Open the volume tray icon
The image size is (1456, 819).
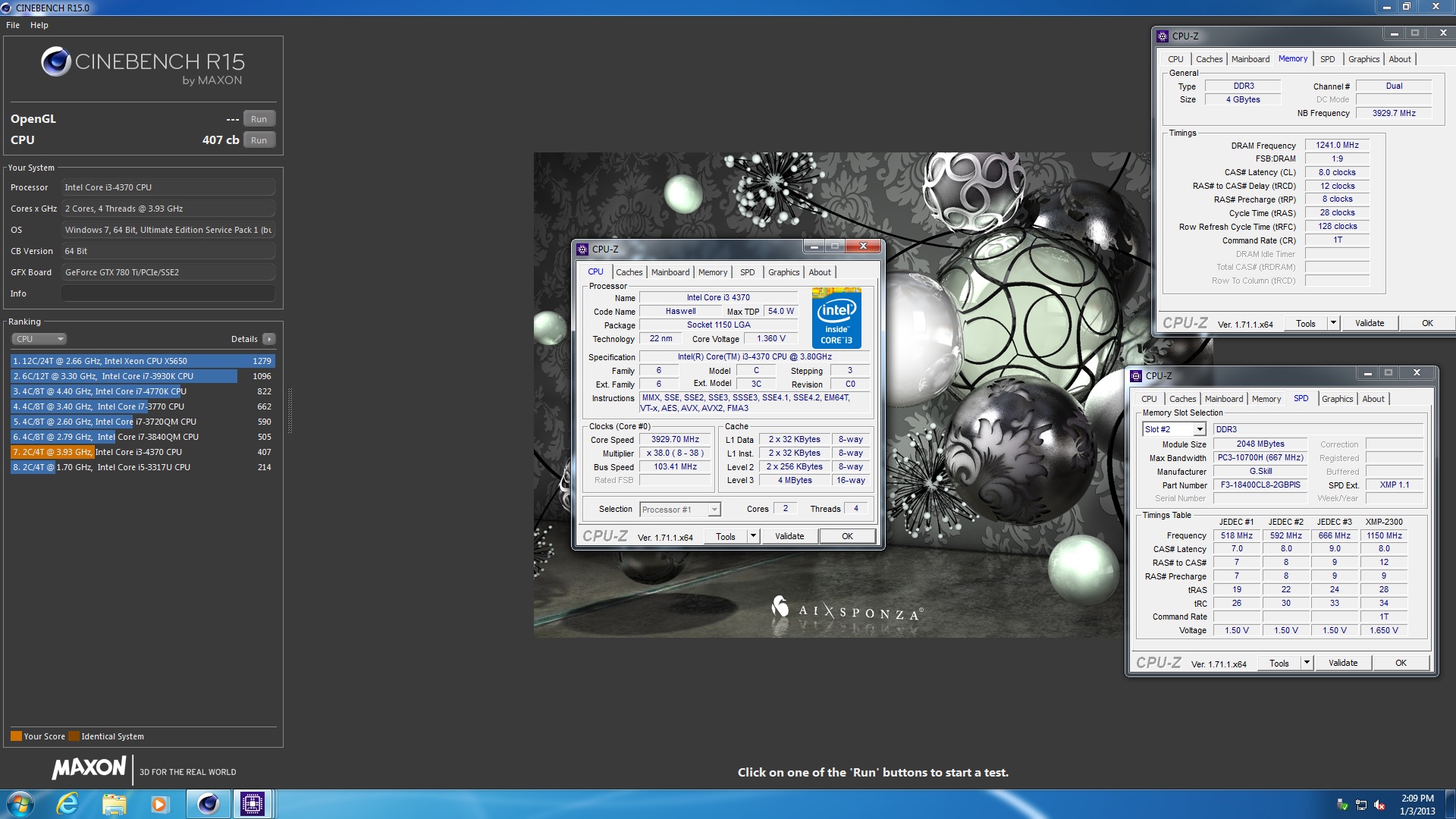pyautogui.click(x=1379, y=805)
